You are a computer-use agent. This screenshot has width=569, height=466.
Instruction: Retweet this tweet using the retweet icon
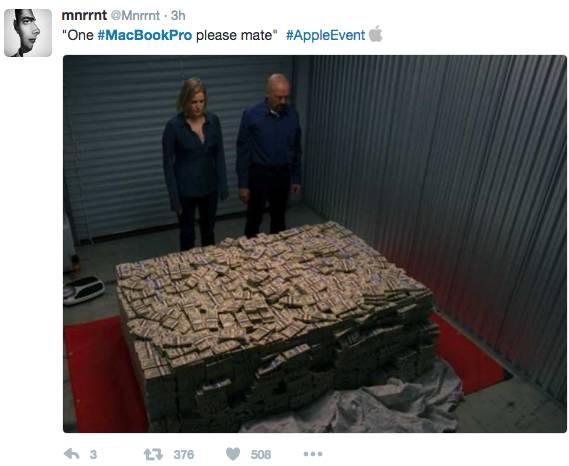click(153, 454)
